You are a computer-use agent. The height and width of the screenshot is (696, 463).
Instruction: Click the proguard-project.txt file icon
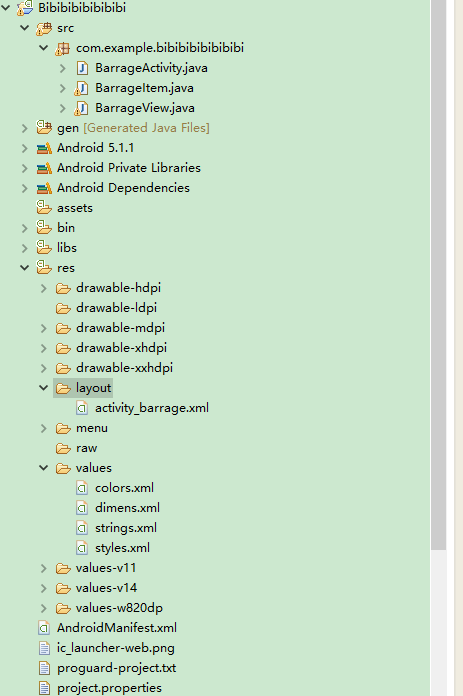(44, 668)
